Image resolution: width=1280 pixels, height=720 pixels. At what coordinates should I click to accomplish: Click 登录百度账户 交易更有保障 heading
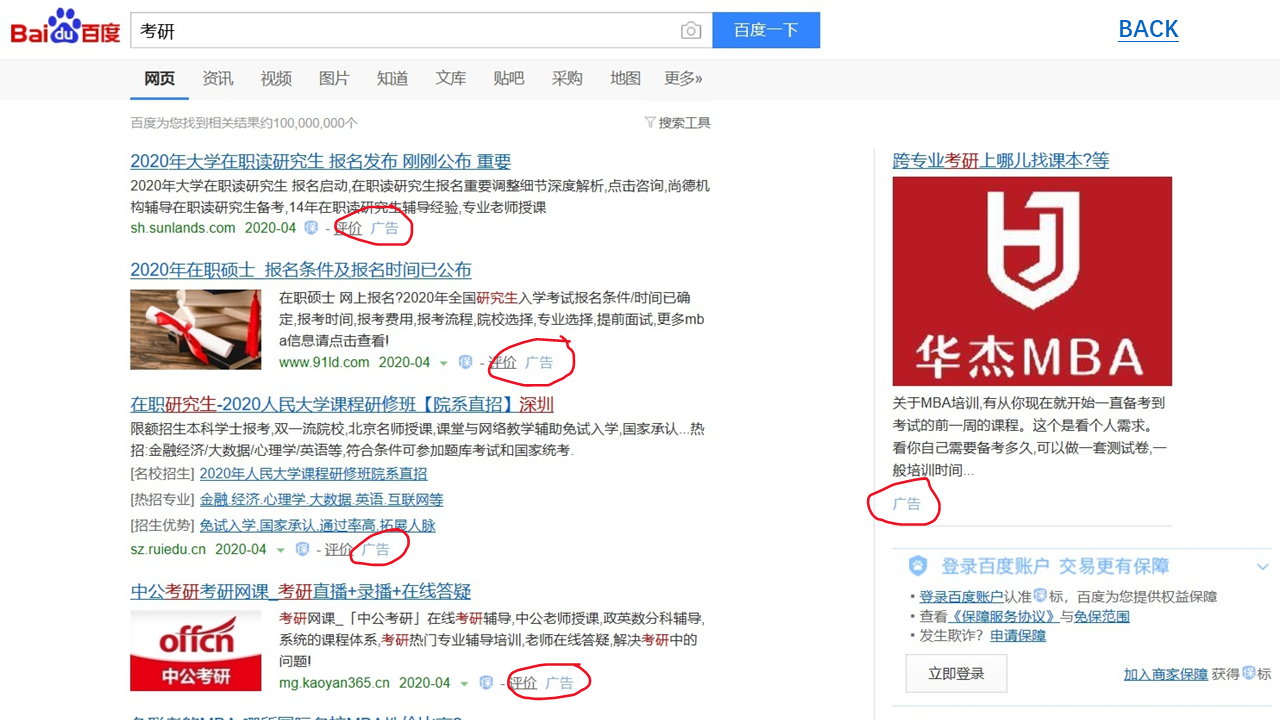pyautogui.click(x=1055, y=566)
